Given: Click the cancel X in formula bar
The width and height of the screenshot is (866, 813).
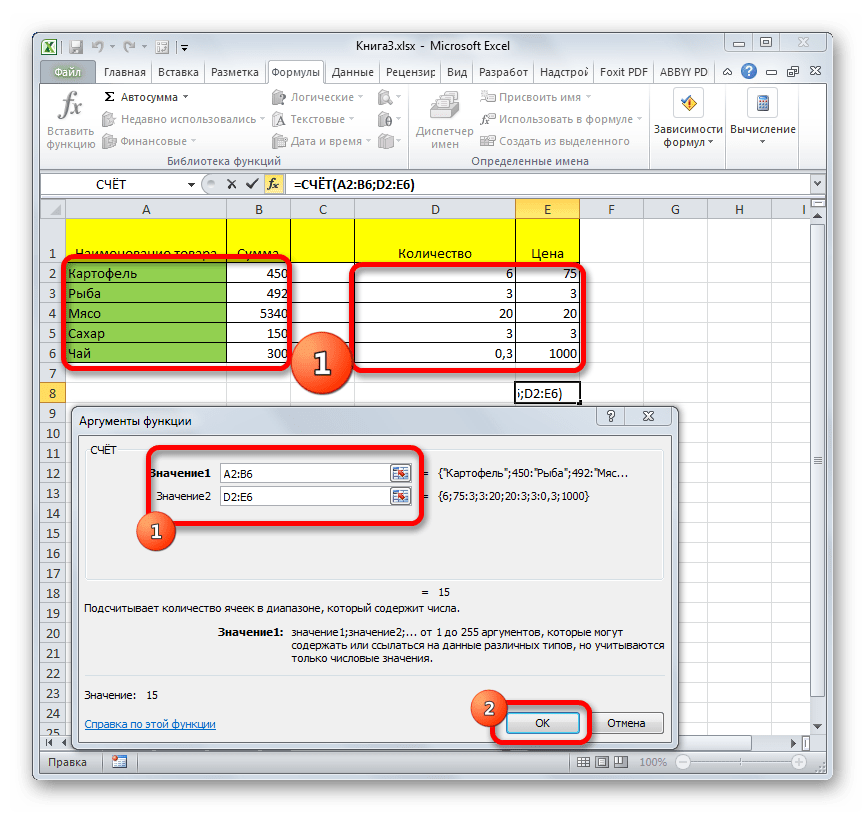Looking at the screenshot, I should (231, 185).
